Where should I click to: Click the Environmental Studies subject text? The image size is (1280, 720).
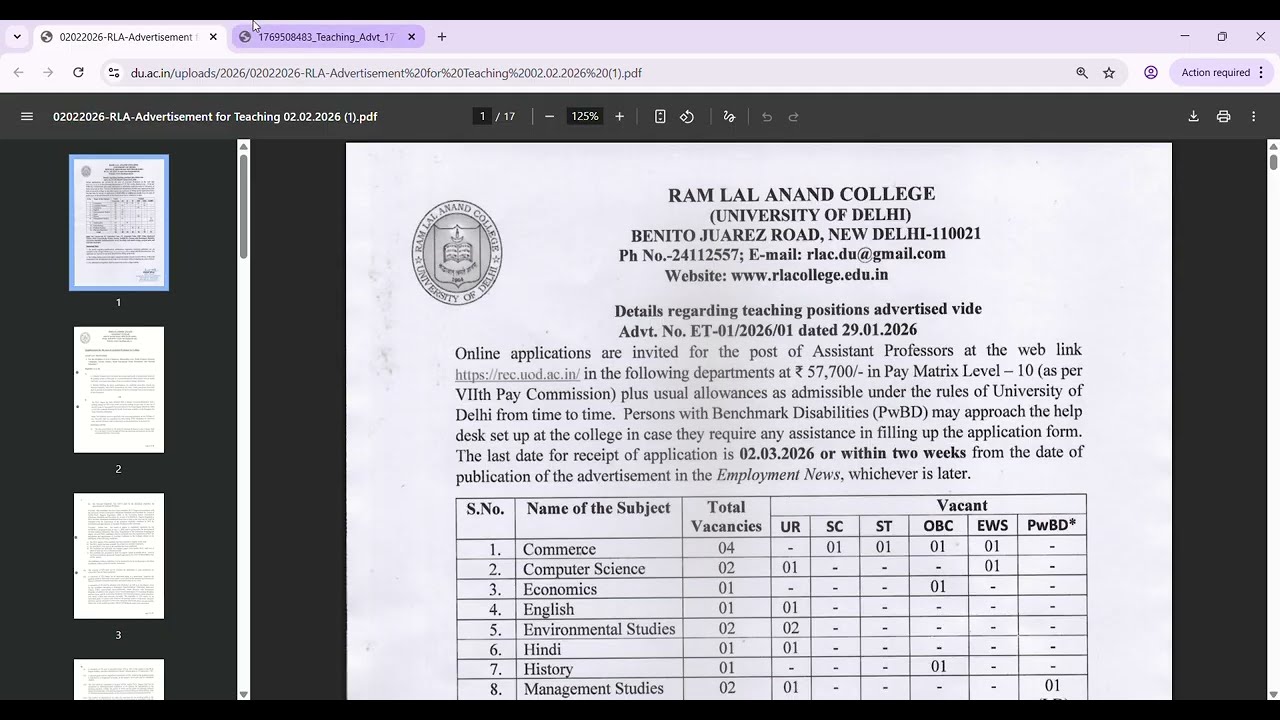[x=599, y=629]
